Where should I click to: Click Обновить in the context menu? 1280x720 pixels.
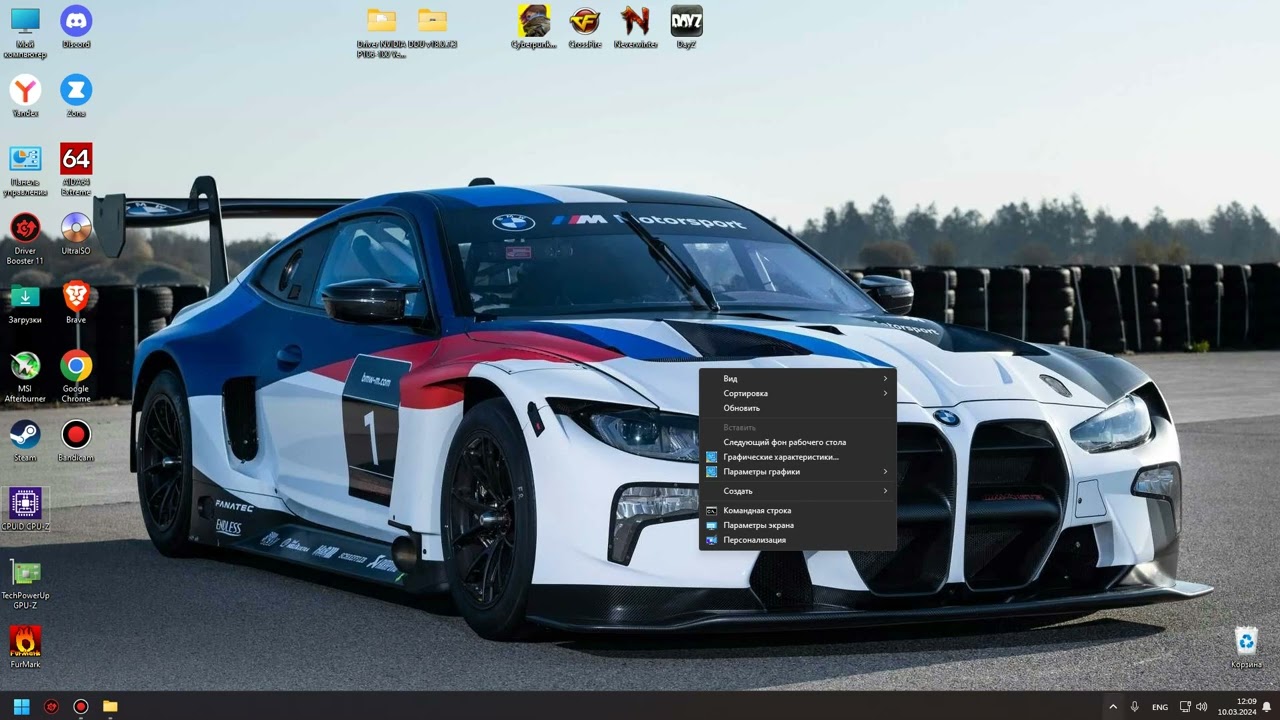[x=797, y=408]
